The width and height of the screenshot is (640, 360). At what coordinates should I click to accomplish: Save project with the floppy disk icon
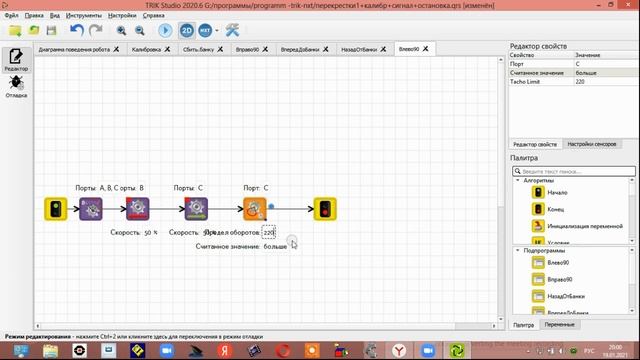point(51,30)
